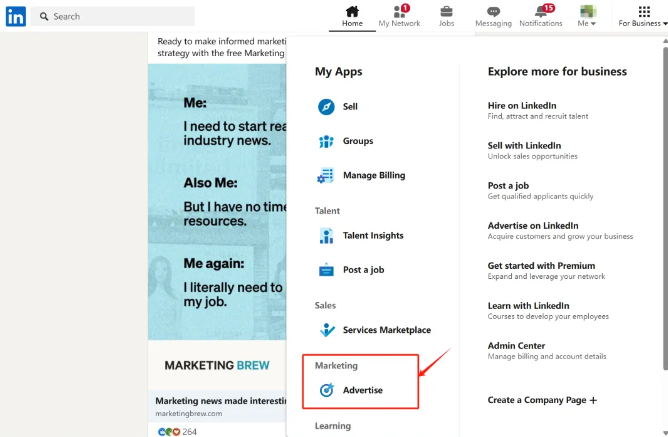
Task: Click 'Courses to develop your employees' subtitle
Action: click(548, 316)
